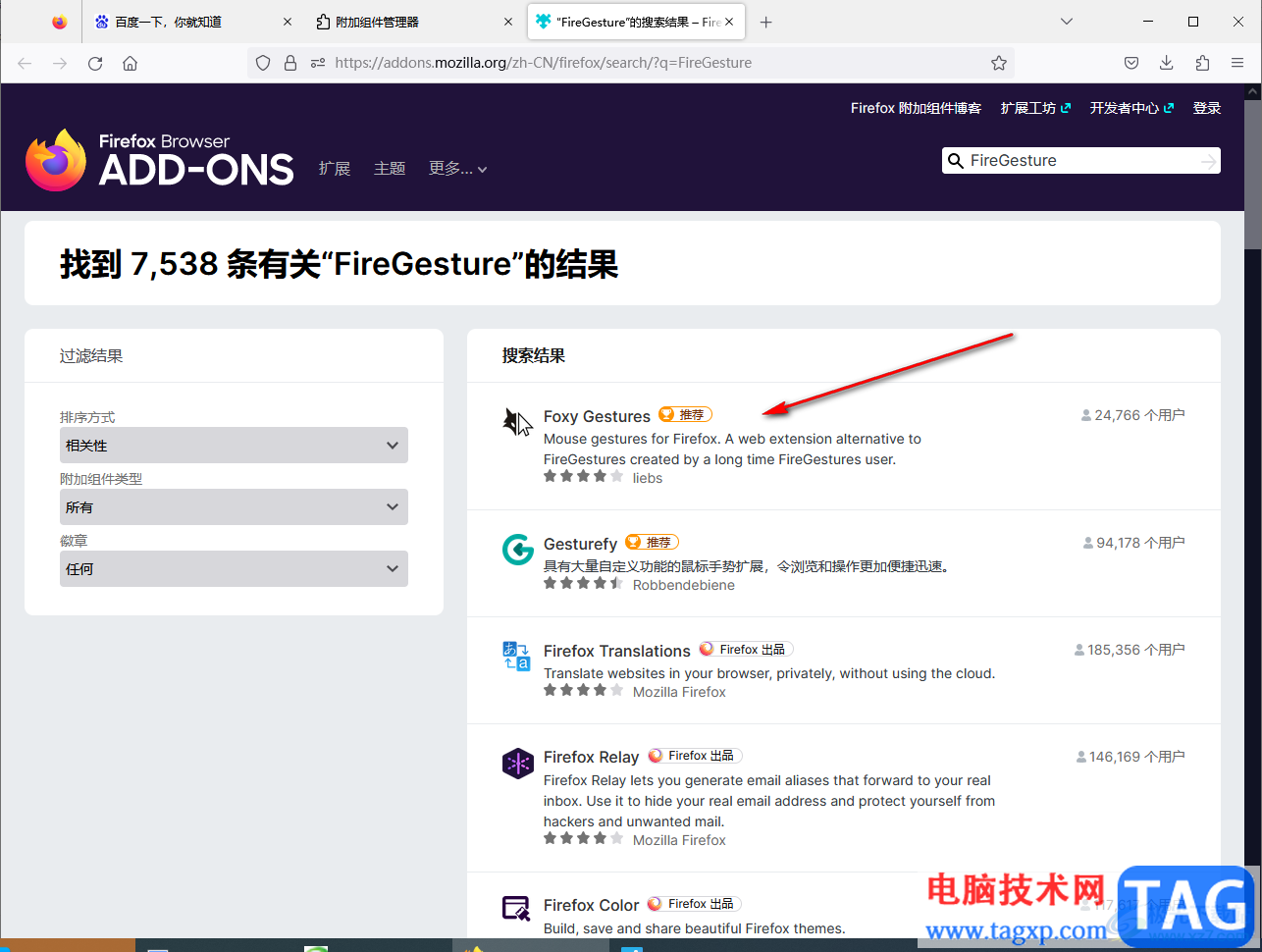This screenshot has height=952, width=1262.
Task: Open a new browser tab
Action: point(766,22)
